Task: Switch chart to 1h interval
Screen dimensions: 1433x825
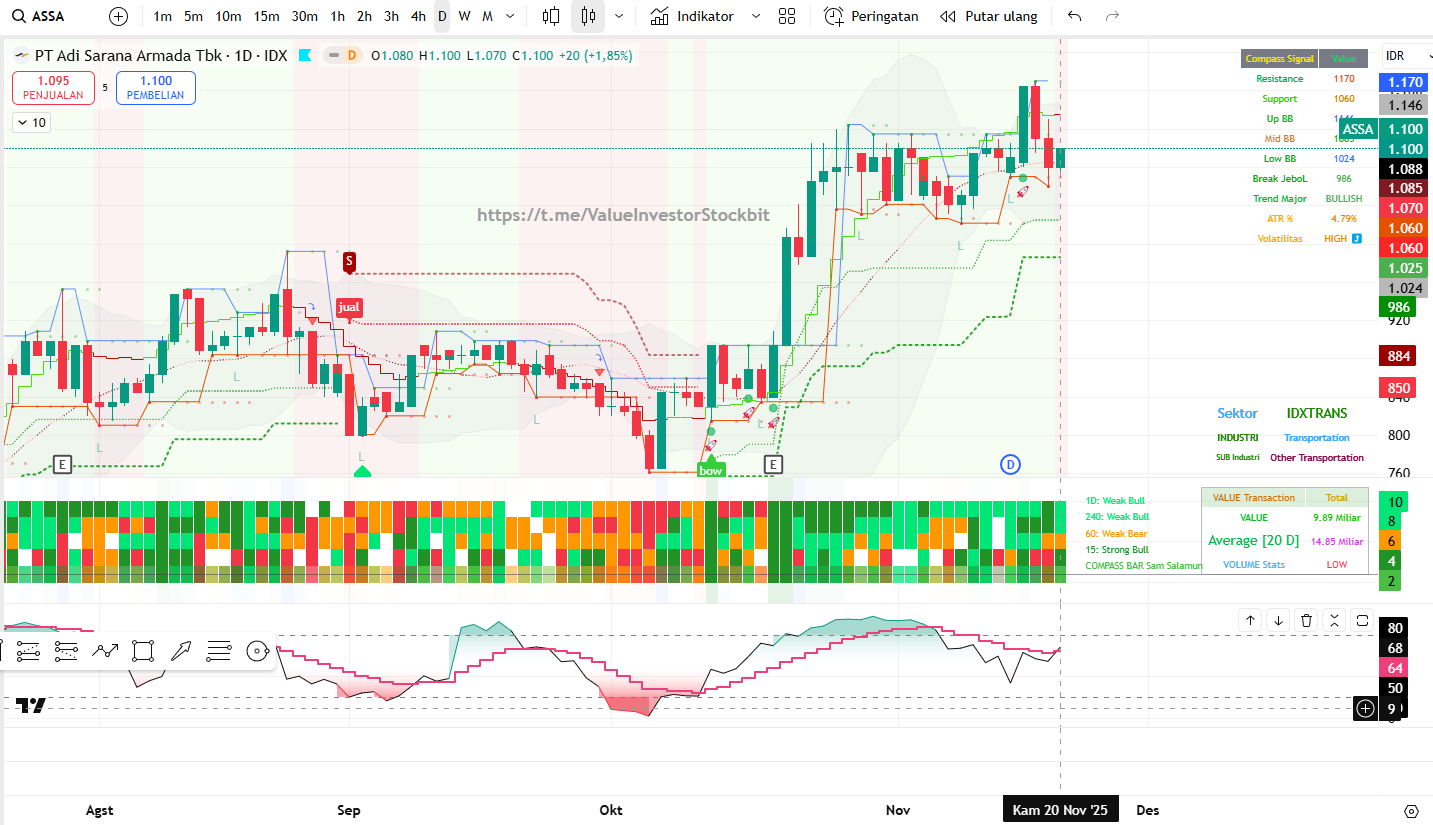Action: pos(338,16)
